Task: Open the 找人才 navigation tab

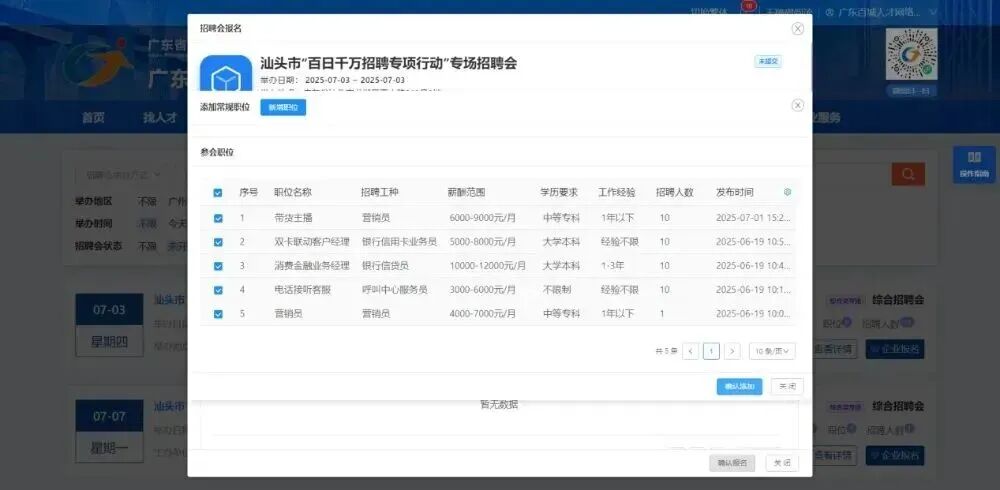Action: click(x=159, y=117)
